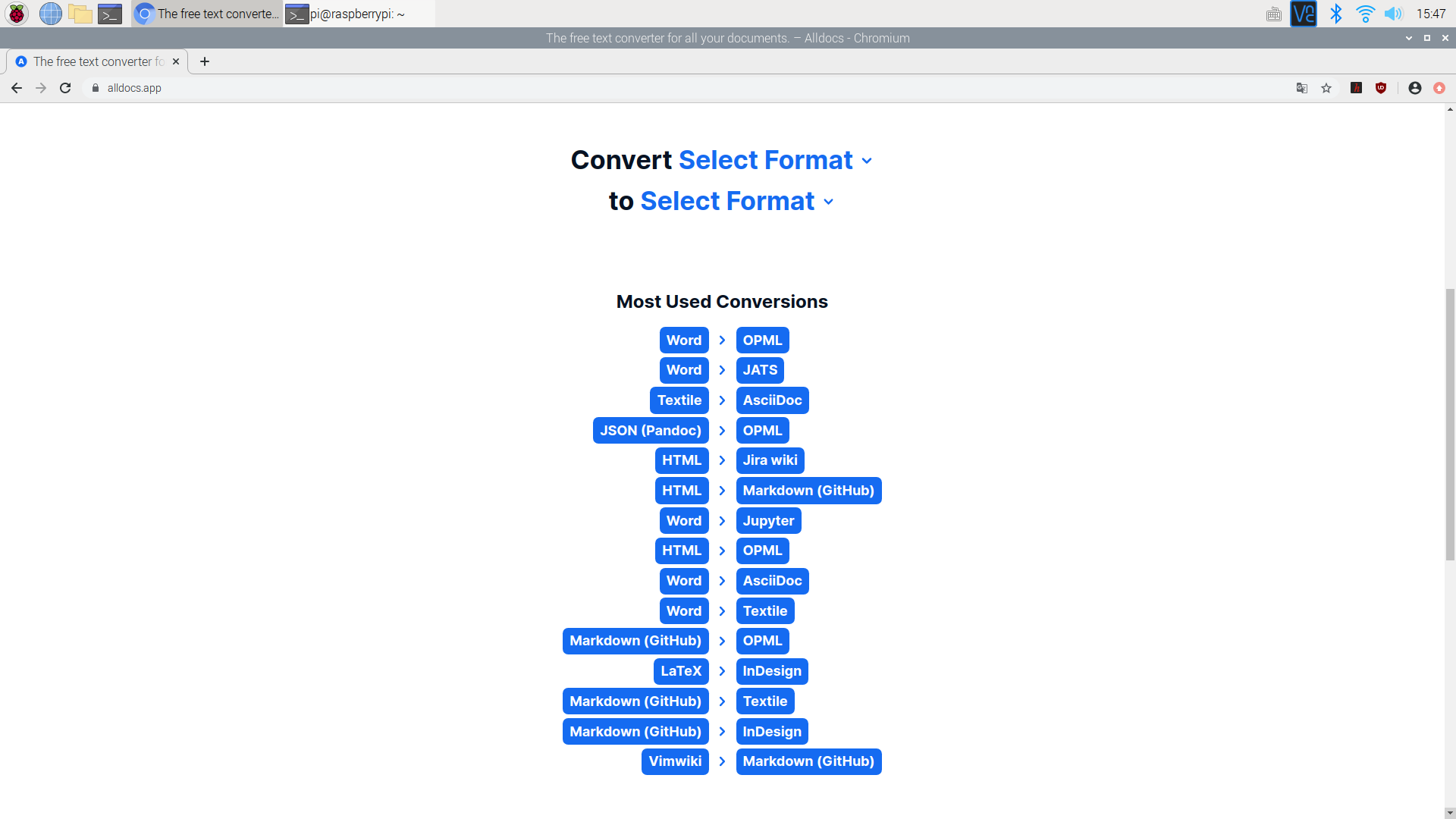Viewport: 1456px width, 819px height.
Task: Click Markdown (GitHub) target in Vimwiki row
Action: [x=808, y=761]
